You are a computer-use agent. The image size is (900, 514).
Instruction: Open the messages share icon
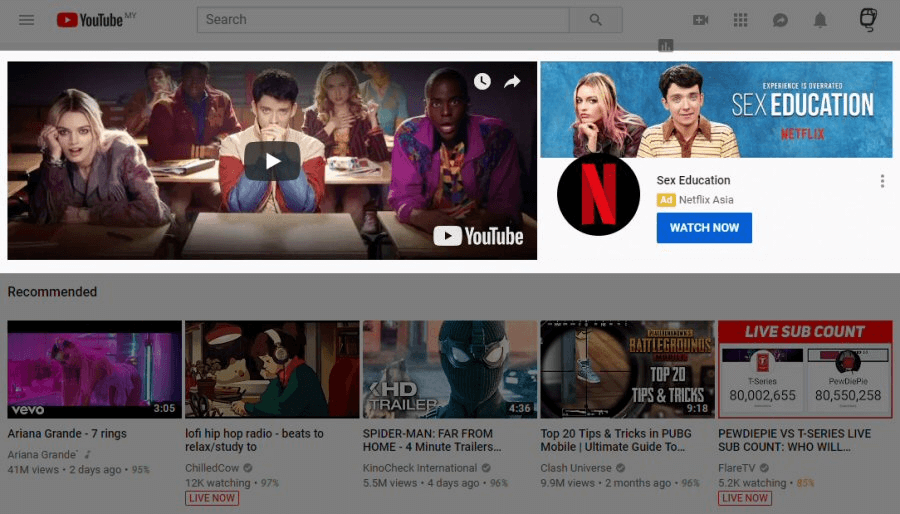(781, 20)
